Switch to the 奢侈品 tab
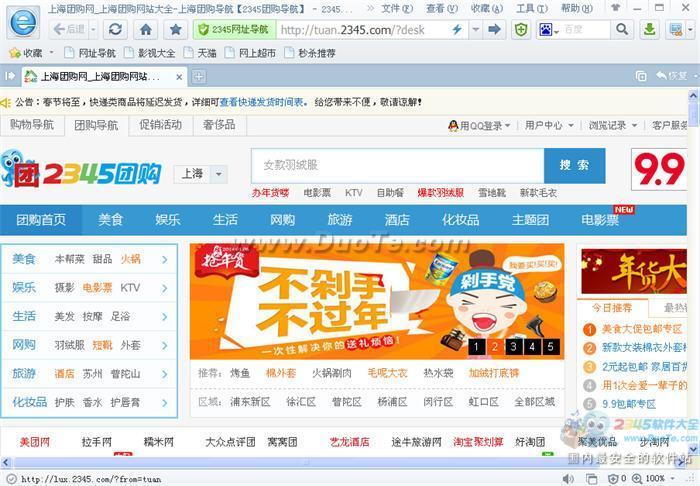700x486 pixels. click(x=219, y=125)
